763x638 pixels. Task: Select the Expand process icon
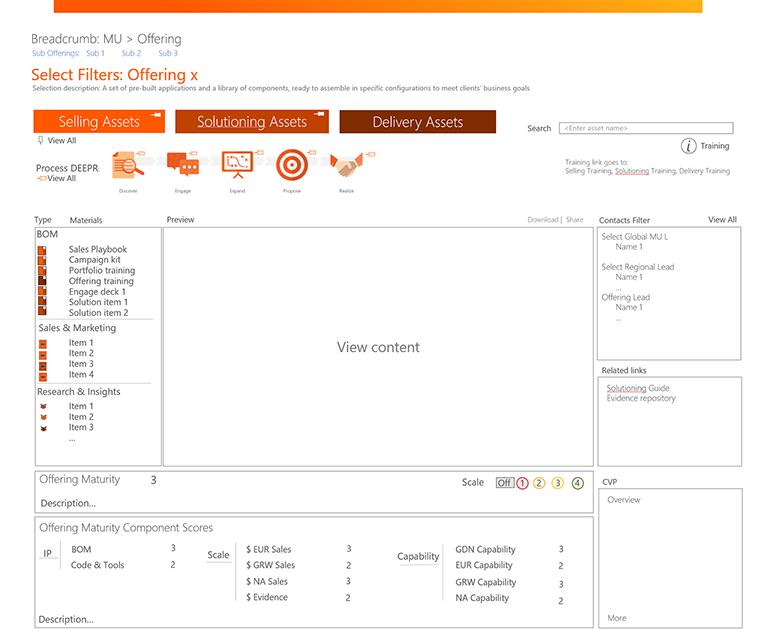click(x=236, y=164)
